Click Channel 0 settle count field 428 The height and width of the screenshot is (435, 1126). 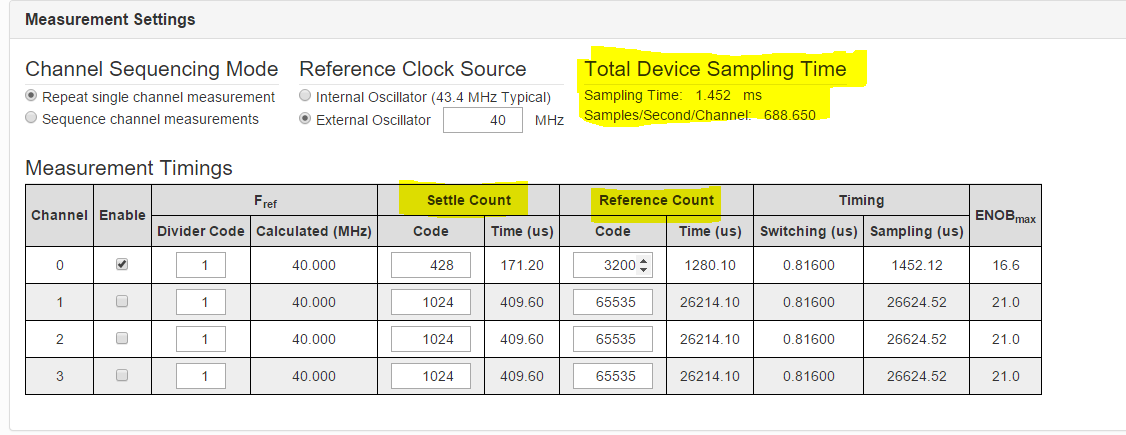[x=431, y=265]
